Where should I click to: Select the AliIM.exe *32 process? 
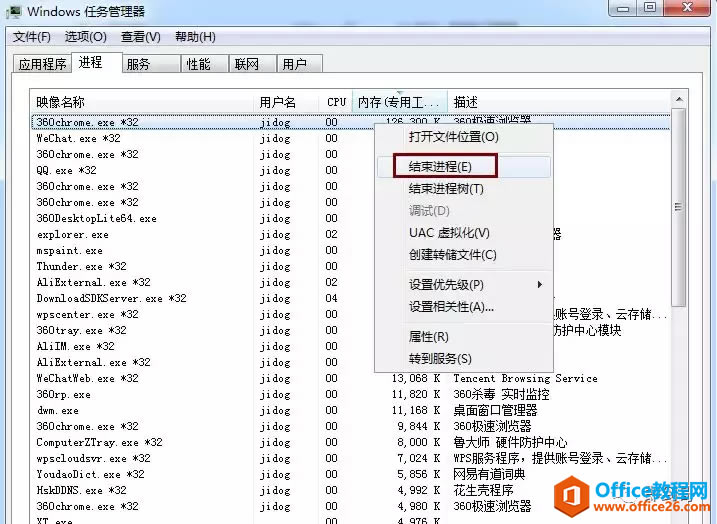click(x=351, y=346)
